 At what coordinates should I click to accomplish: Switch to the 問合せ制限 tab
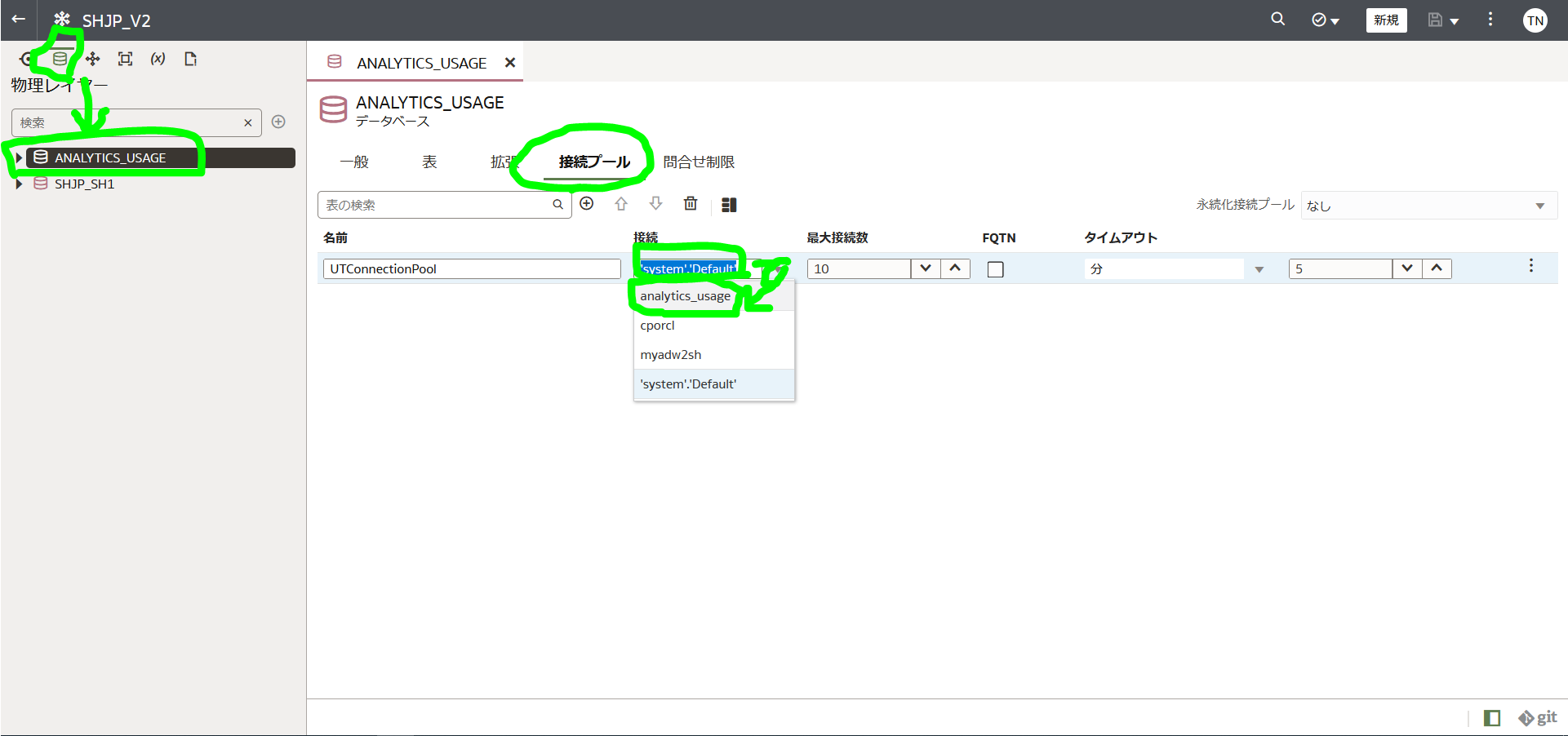(x=699, y=162)
